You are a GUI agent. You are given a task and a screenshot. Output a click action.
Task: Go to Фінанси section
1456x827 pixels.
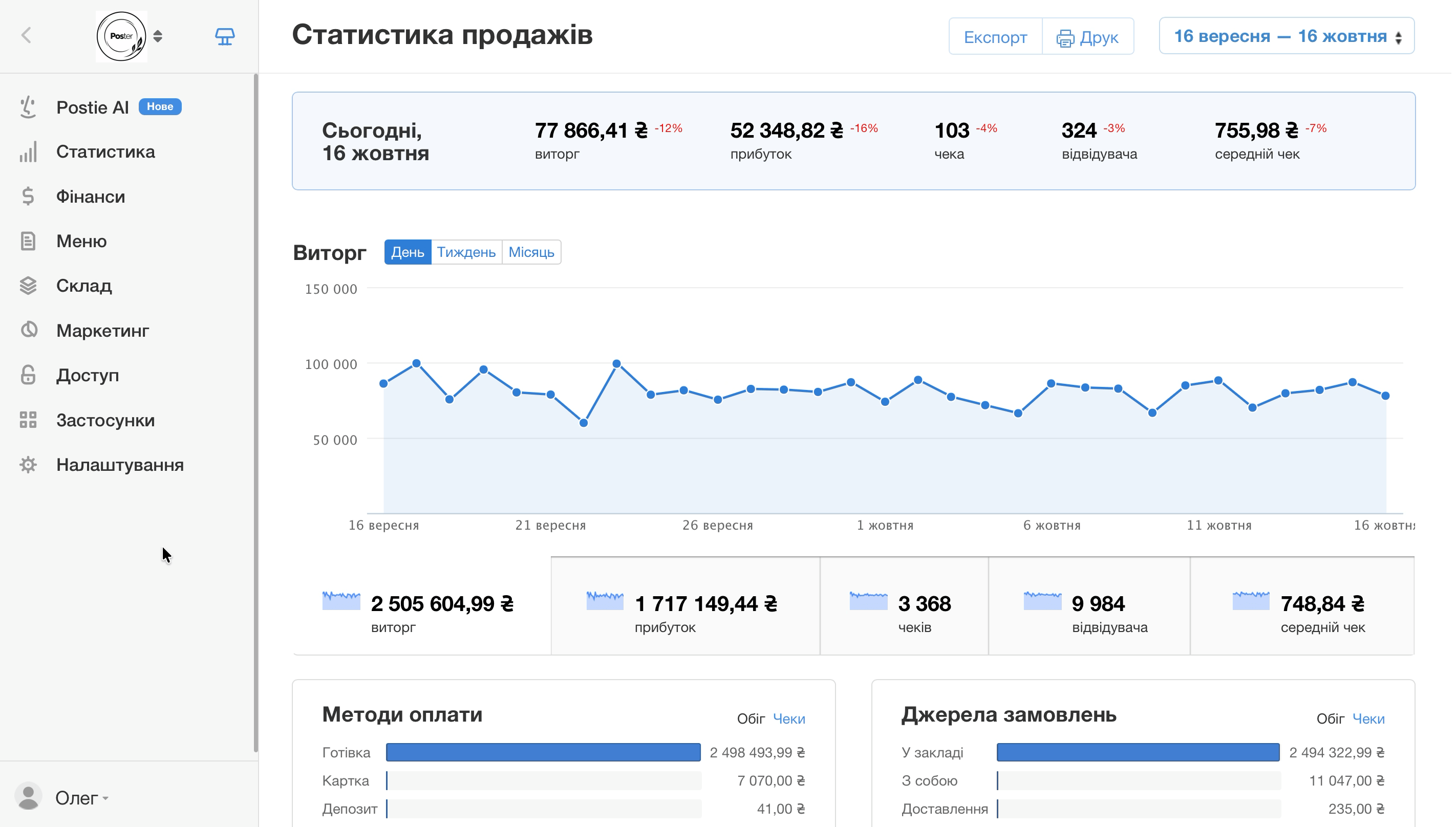(x=91, y=197)
